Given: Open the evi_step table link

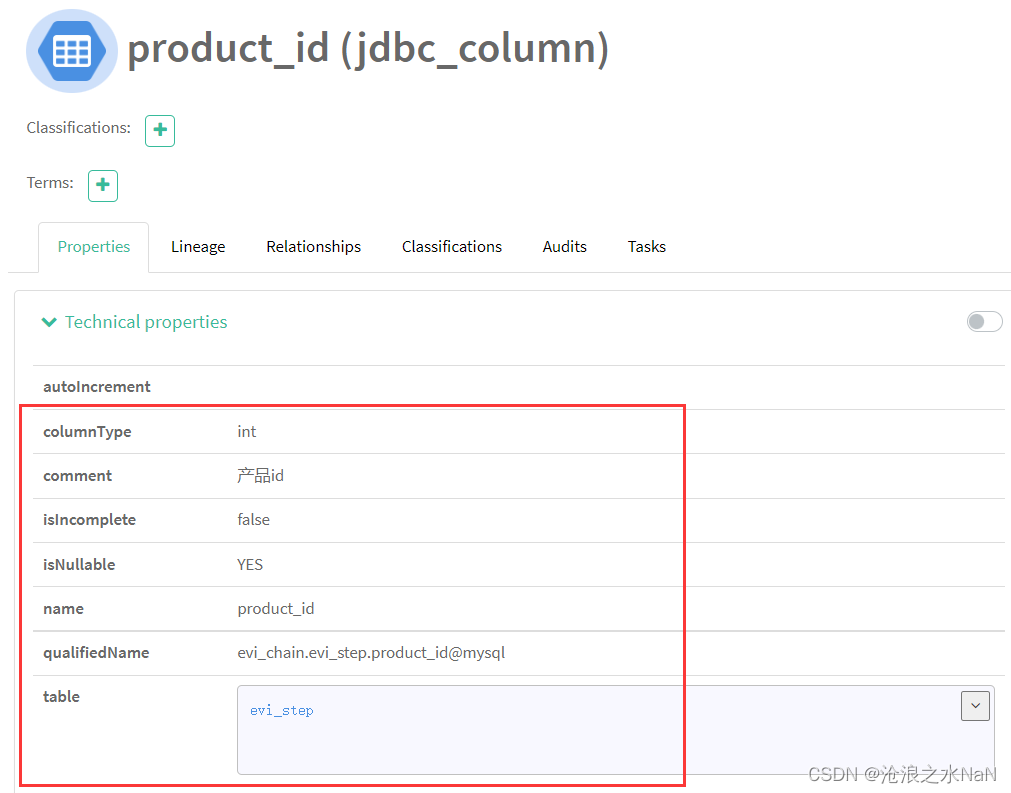Looking at the screenshot, I should click(281, 711).
